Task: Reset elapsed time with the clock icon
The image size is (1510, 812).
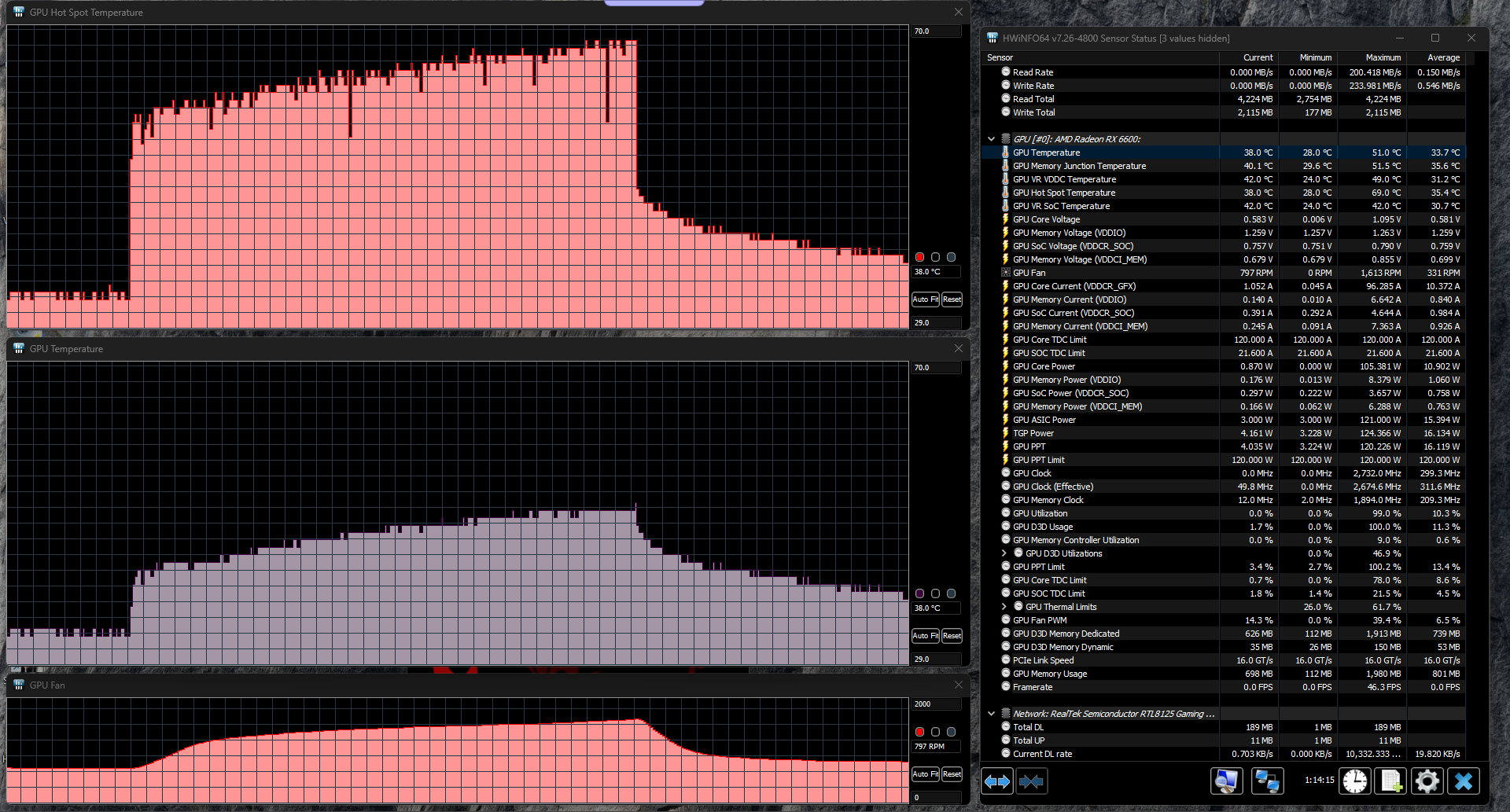Action: click(x=1355, y=781)
